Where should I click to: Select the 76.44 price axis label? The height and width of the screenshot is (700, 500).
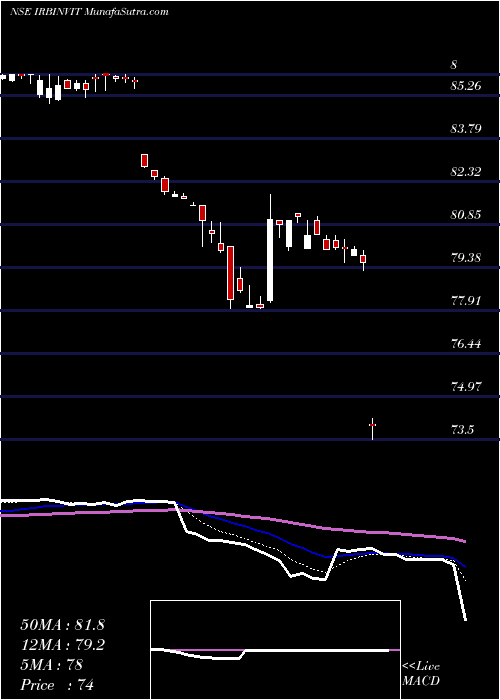point(466,343)
